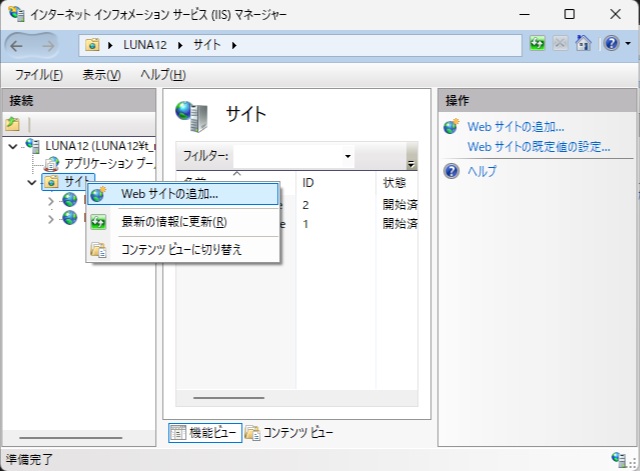Screen dimensions: 640x471
Task: Open the filter toolbar overflow arrow
Action: tap(411, 164)
